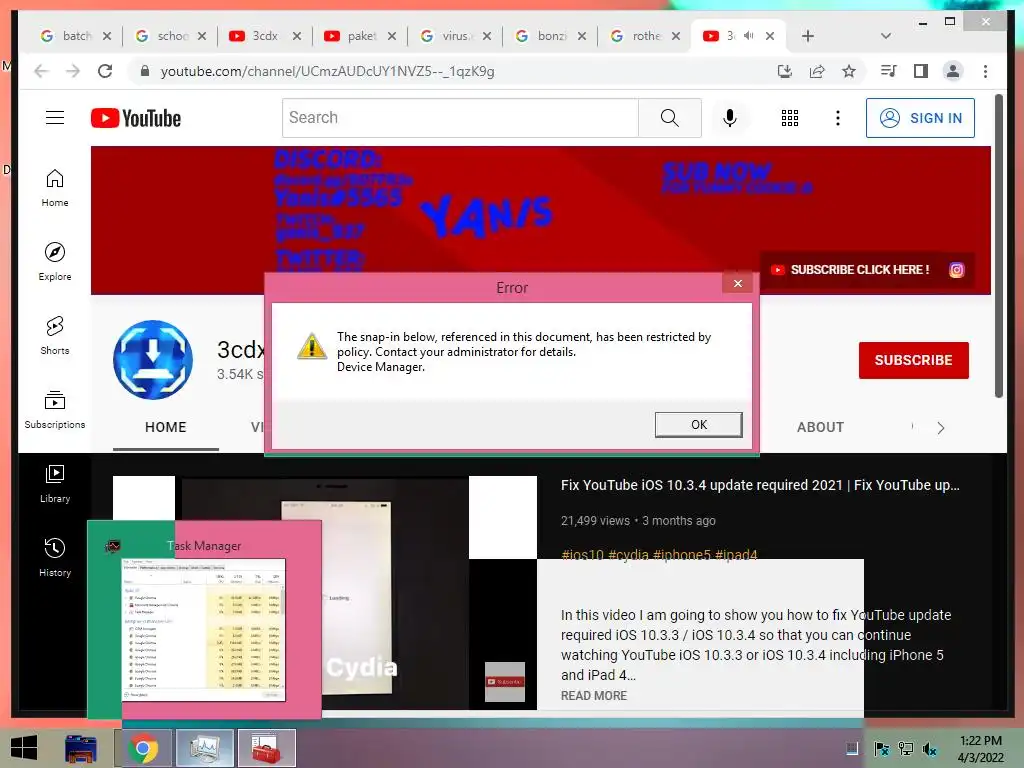Mute the playing tab via speaker icon
This screenshot has width=1024, height=768.
(749, 36)
